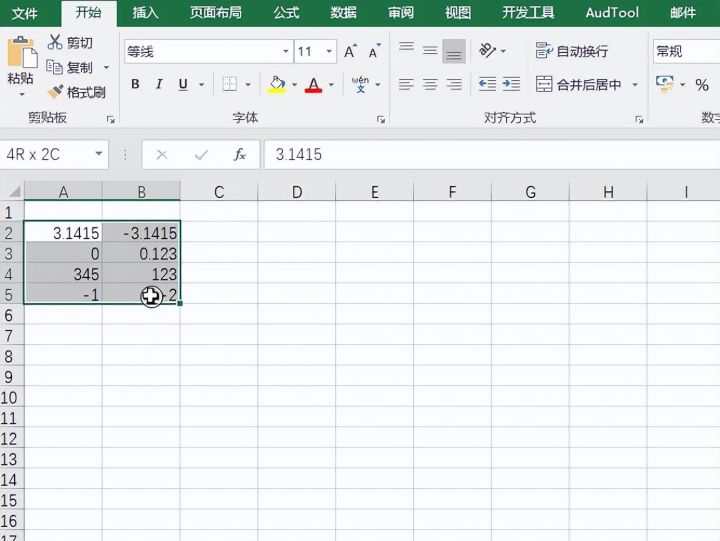Viewport: 720px width, 541px height.
Task: Center text horizontally
Action: pyautogui.click(x=430, y=85)
